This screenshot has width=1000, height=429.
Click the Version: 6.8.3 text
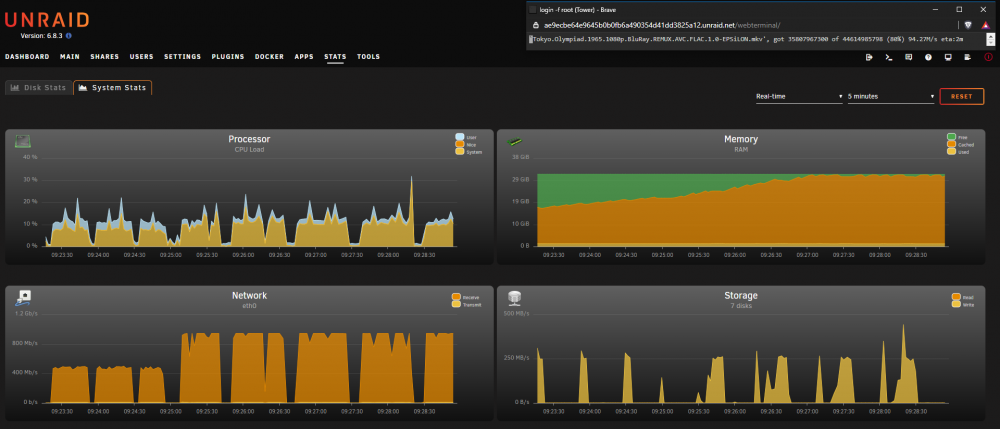click(x=41, y=36)
